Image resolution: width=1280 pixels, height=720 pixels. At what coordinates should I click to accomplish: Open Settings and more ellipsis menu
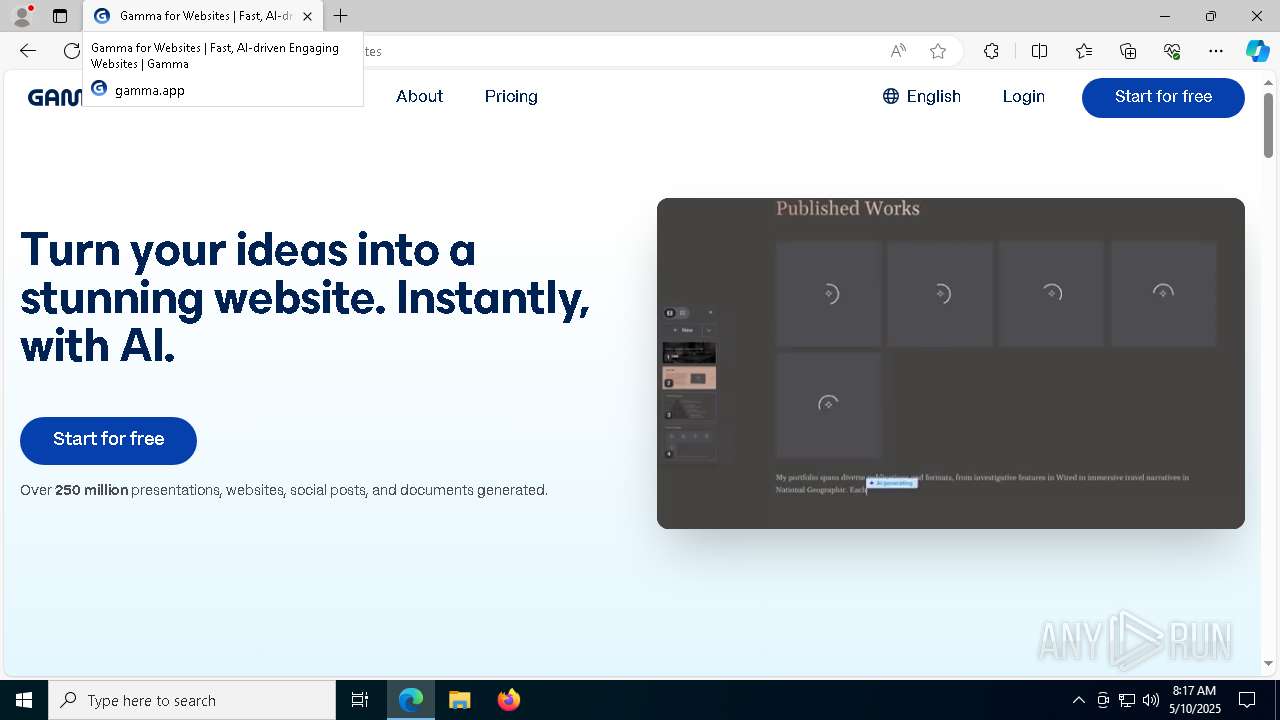click(x=1216, y=51)
